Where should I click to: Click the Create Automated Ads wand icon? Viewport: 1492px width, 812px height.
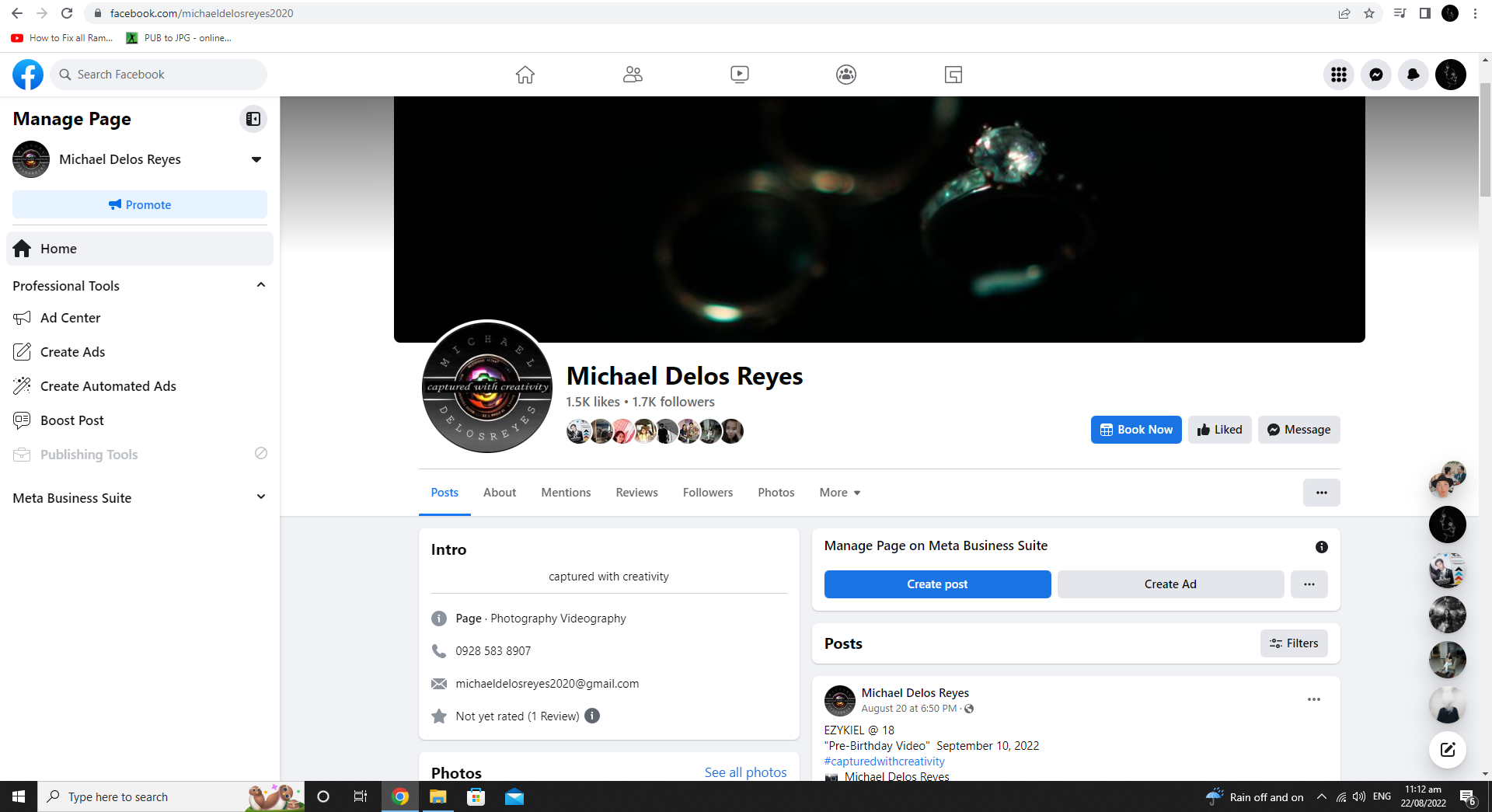(22, 386)
